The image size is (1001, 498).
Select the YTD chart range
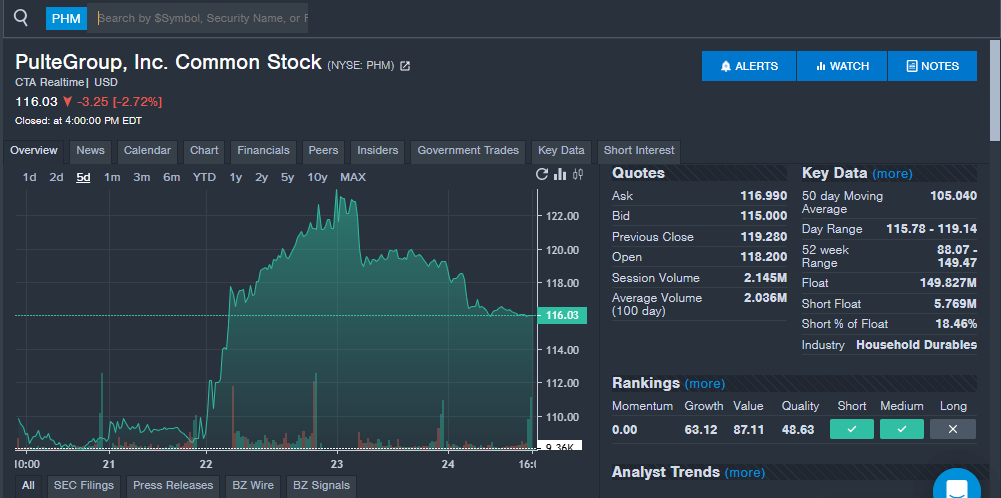[204, 177]
